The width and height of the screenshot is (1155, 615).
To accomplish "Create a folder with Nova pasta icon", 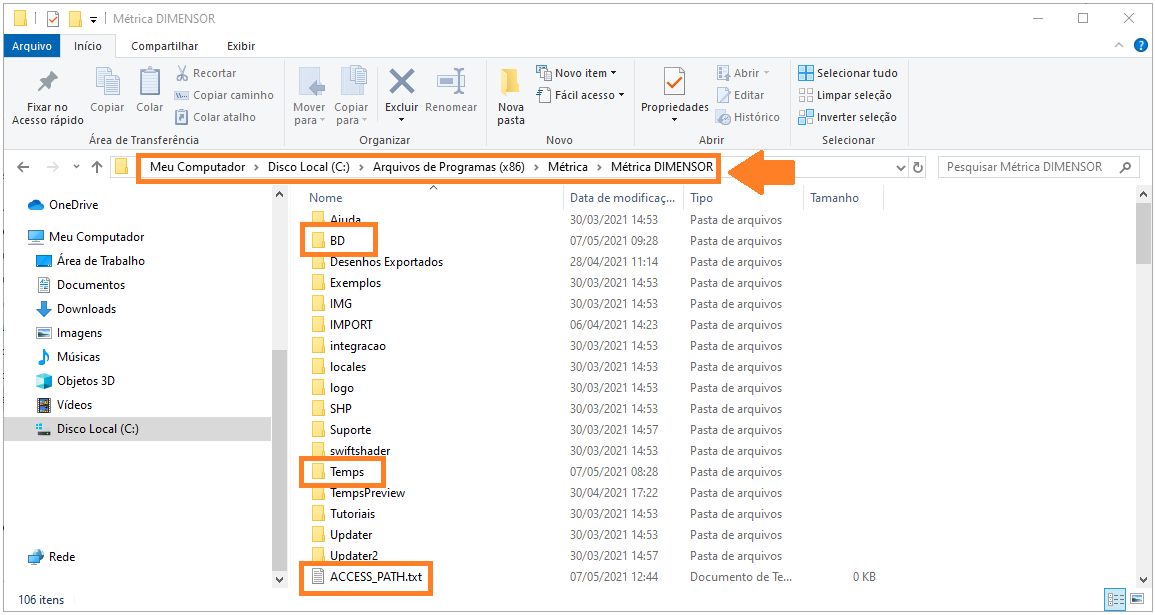I will [511, 84].
